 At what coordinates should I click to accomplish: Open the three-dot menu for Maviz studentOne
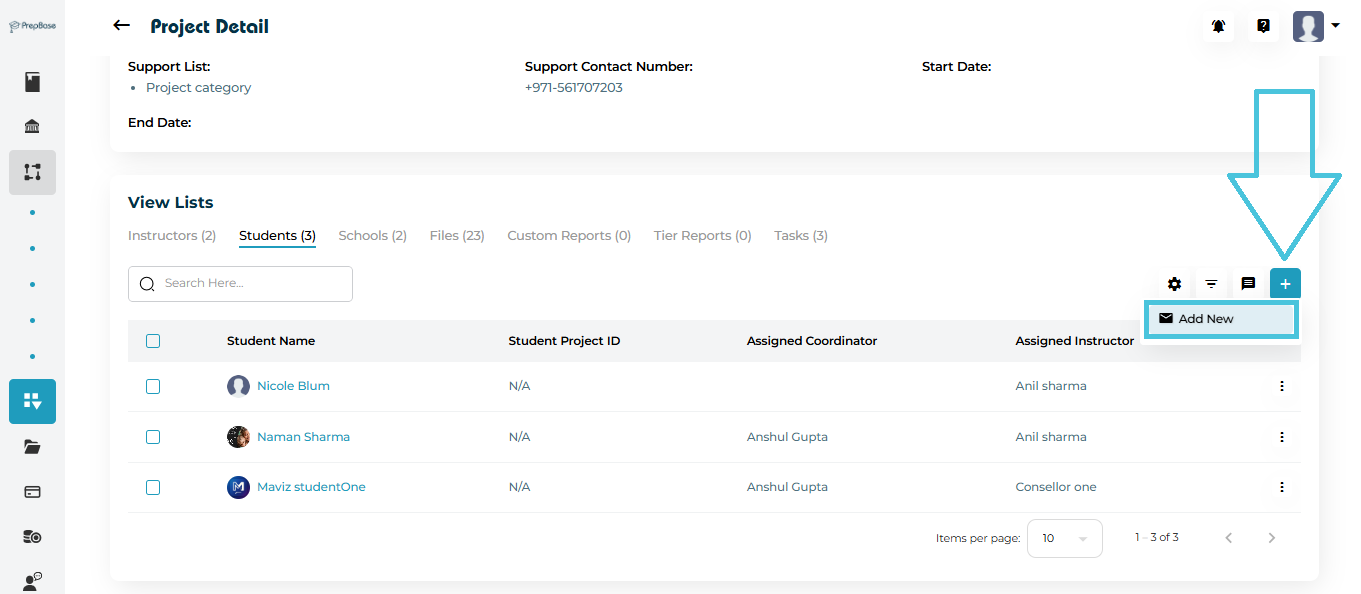[x=1281, y=487]
